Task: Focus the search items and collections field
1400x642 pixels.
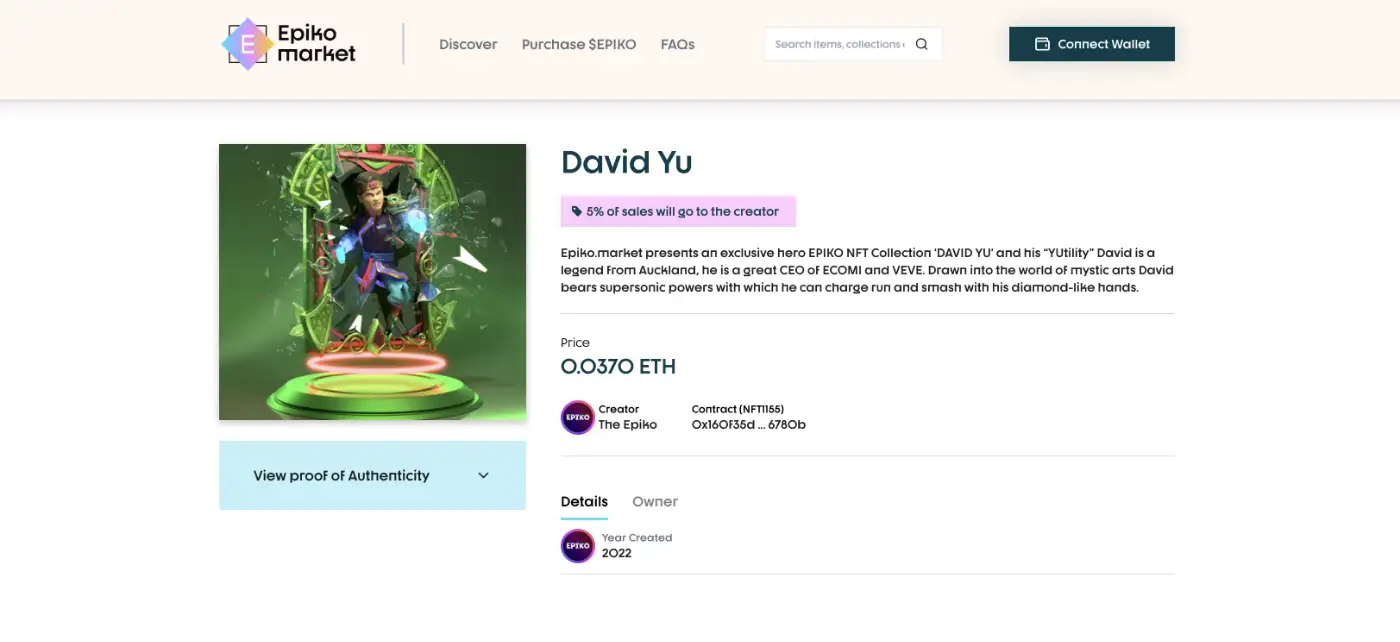Action: tap(838, 44)
